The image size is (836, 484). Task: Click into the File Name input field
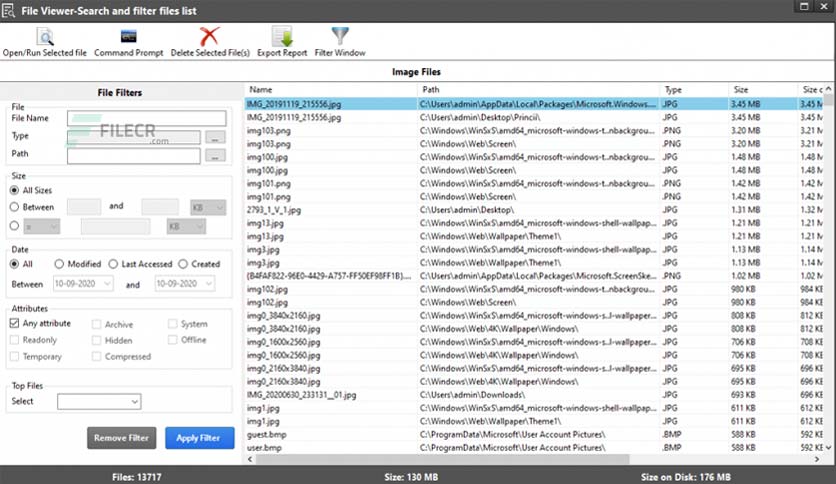147,118
